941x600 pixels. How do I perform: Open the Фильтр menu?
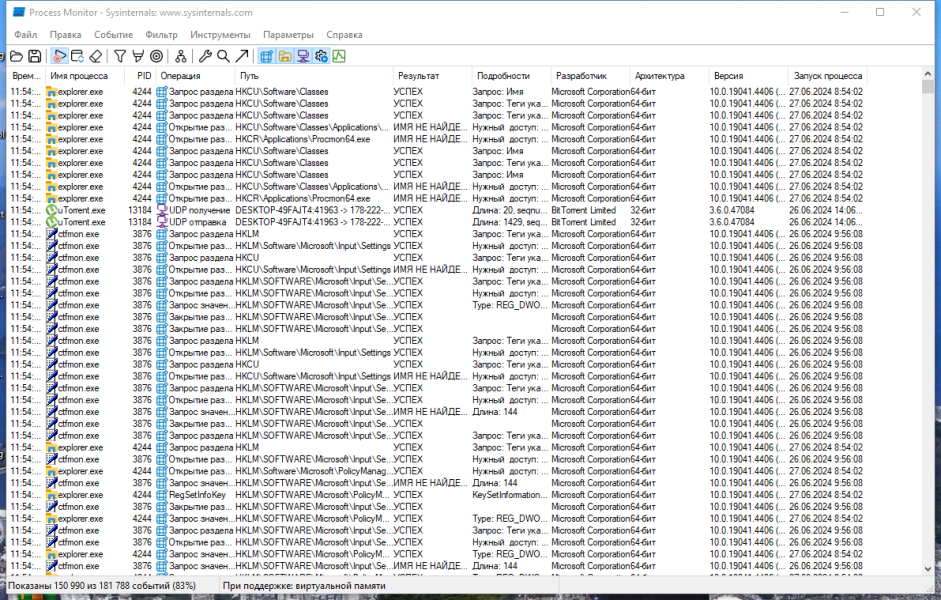point(161,35)
